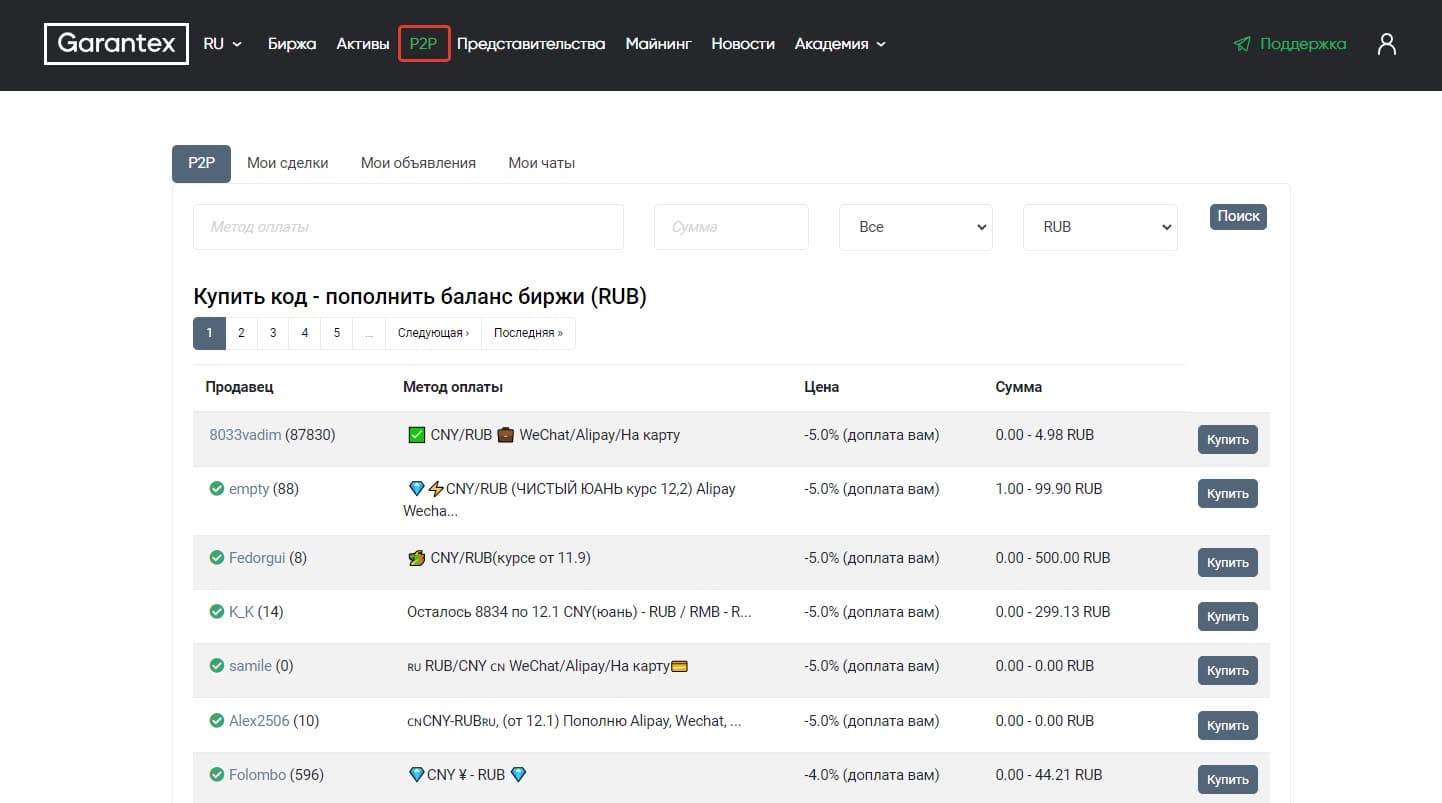Open the RUB currency dropdown
Viewport: 1442px width, 803px height.
point(1100,227)
